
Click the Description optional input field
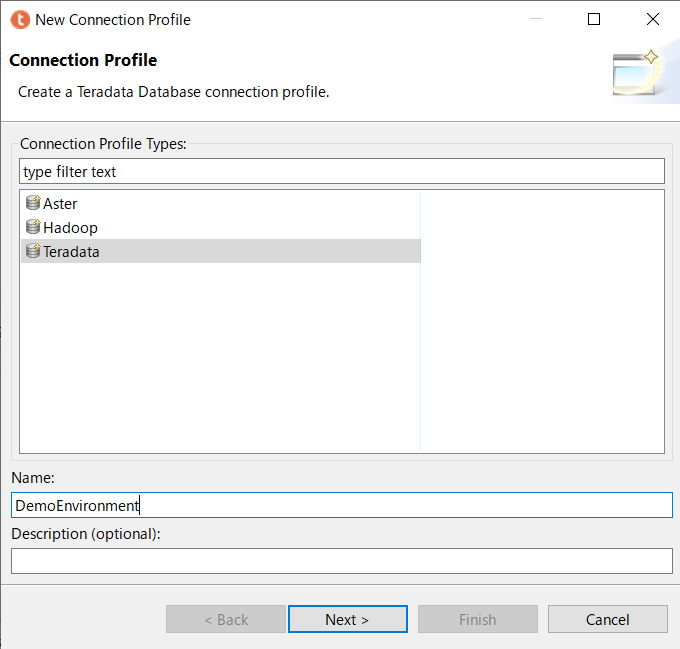[341, 561]
